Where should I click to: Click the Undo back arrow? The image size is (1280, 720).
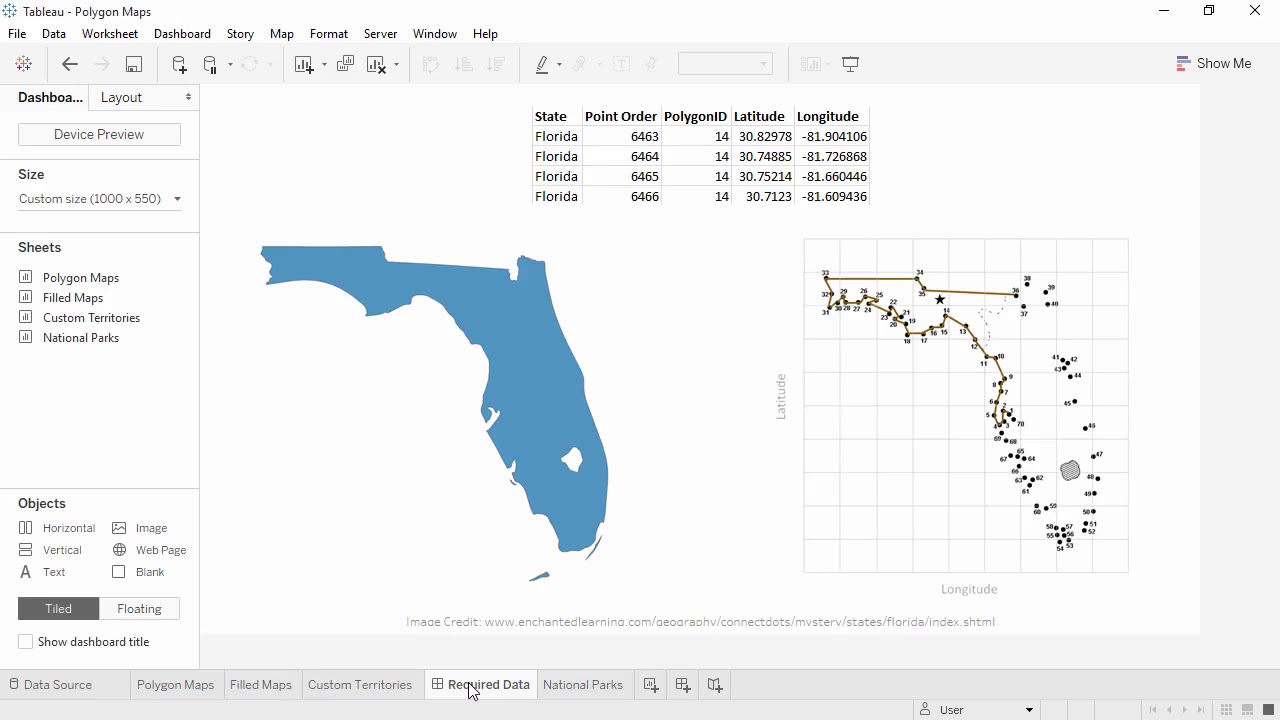click(70, 64)
